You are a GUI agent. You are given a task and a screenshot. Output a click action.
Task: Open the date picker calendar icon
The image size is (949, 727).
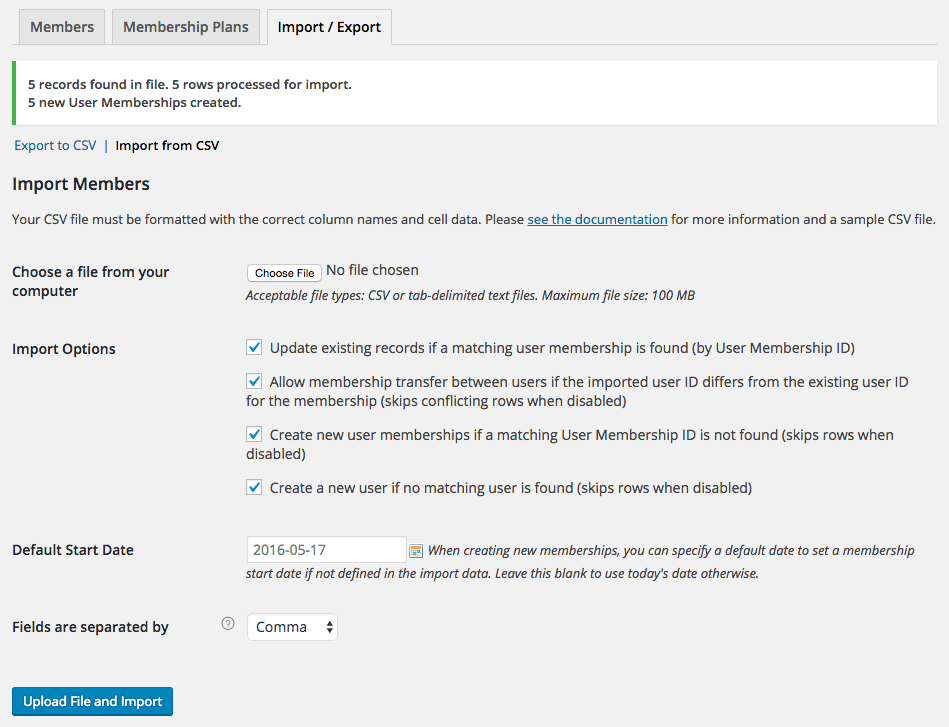pyautogui.click(x=418, y=549)
